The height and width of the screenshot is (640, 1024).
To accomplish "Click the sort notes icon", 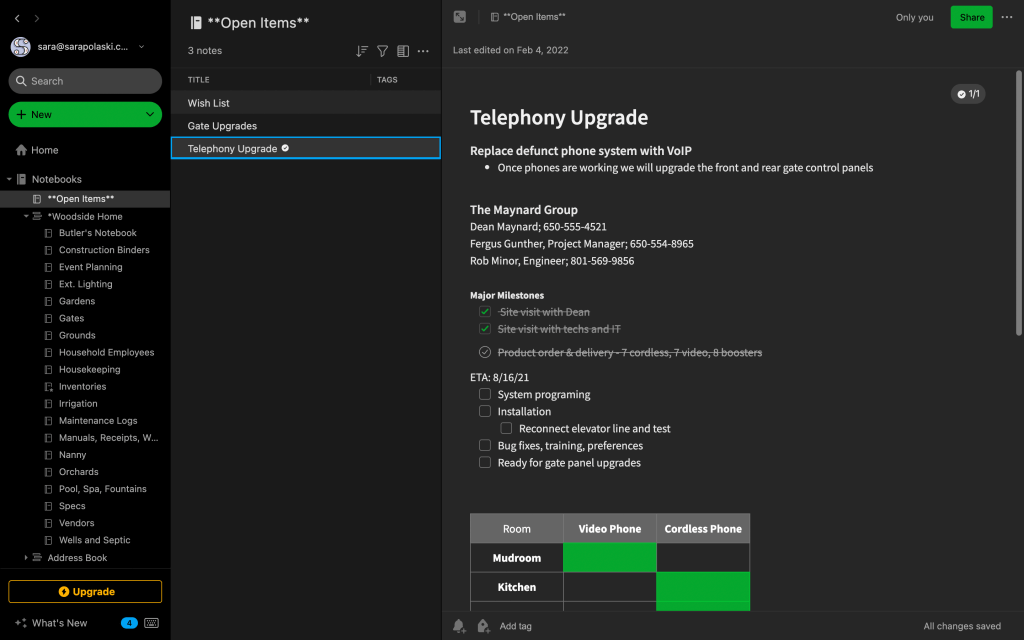I will 362,51.
